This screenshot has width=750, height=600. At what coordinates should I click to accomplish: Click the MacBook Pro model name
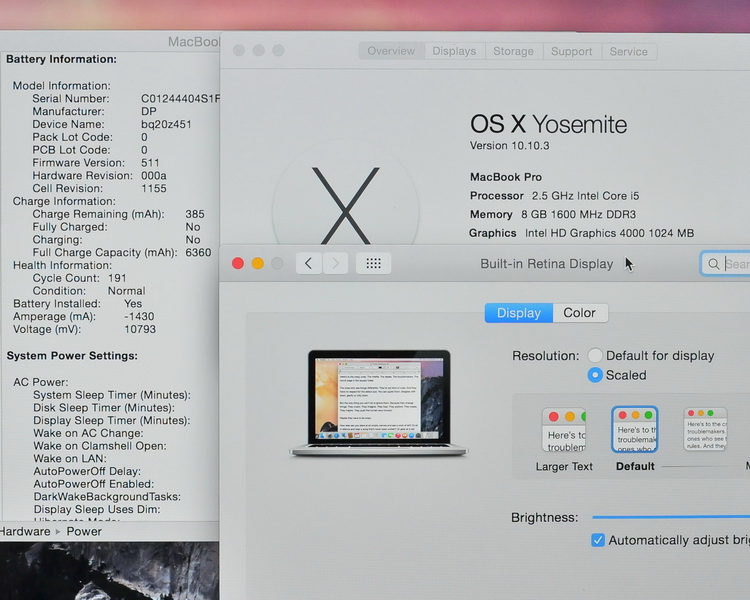506,177
